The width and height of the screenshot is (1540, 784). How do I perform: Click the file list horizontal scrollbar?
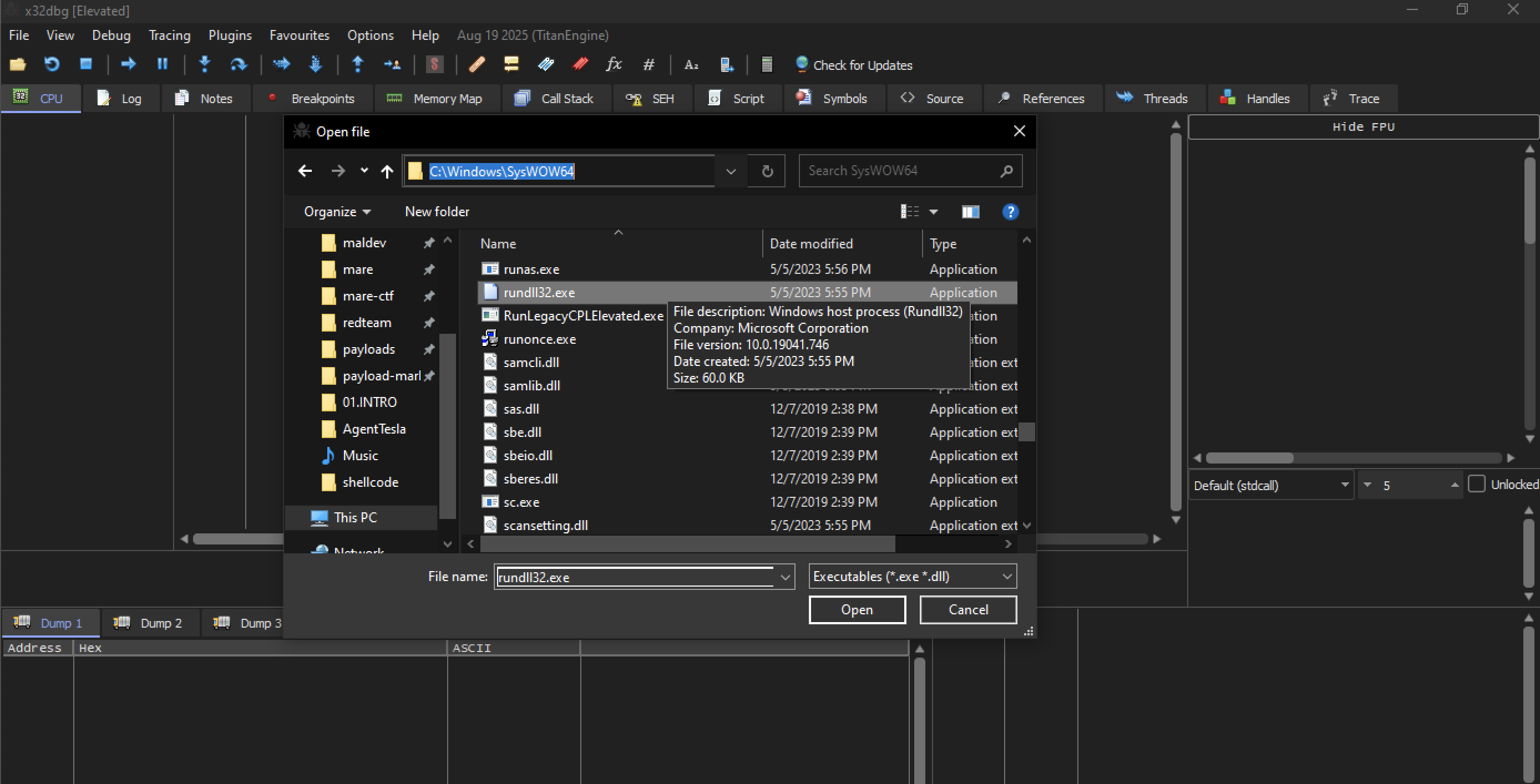point(687,544)
